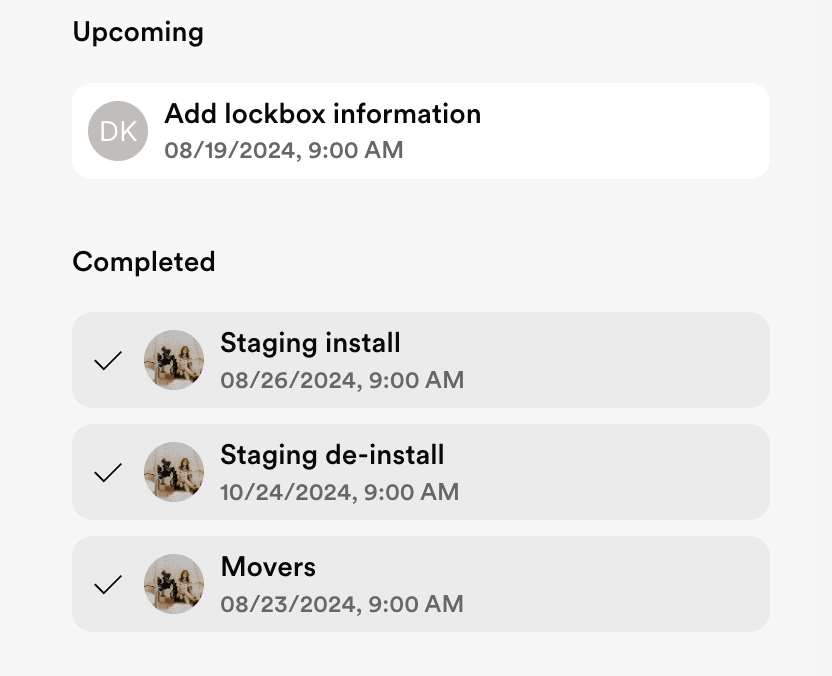Viewport: 832px width, 676px height.
Task: Open the Movers task title
Action: (268, 567)
